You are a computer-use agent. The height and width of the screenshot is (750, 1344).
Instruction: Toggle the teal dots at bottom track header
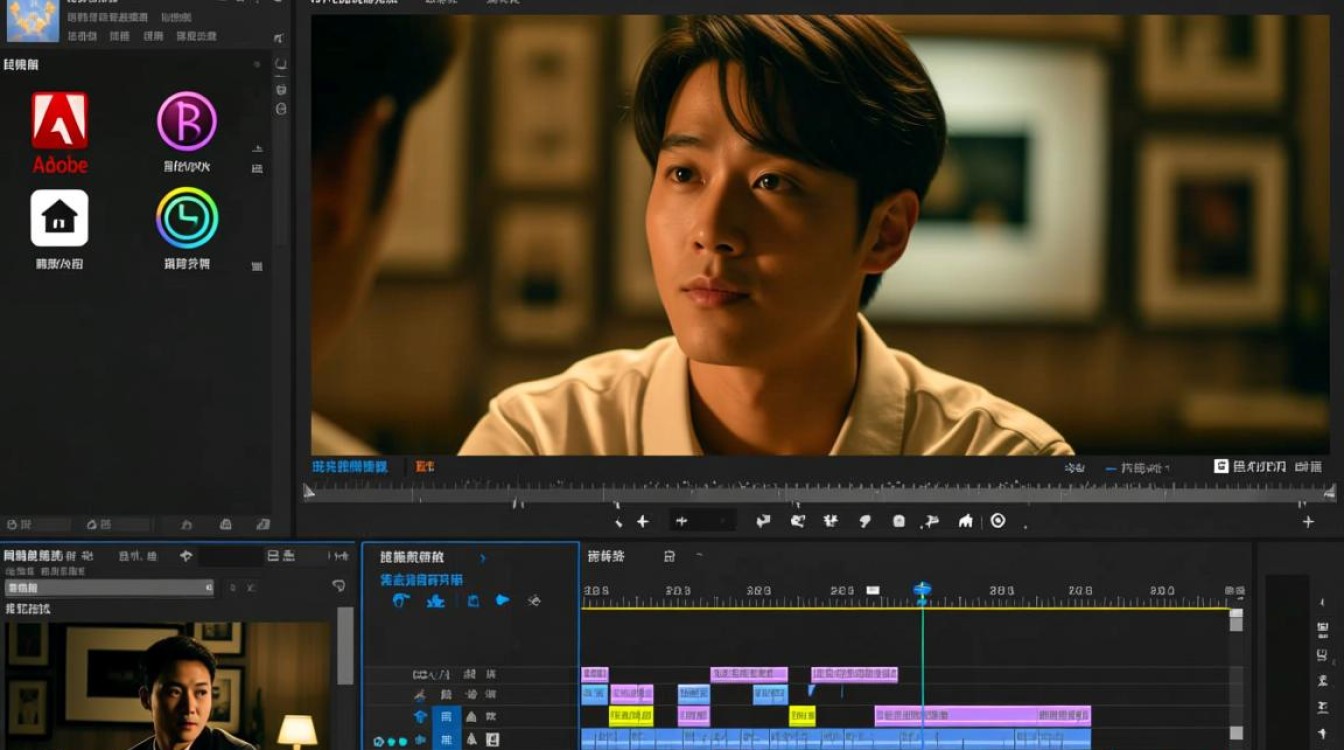pyautogui.click(x=391, y=741)
